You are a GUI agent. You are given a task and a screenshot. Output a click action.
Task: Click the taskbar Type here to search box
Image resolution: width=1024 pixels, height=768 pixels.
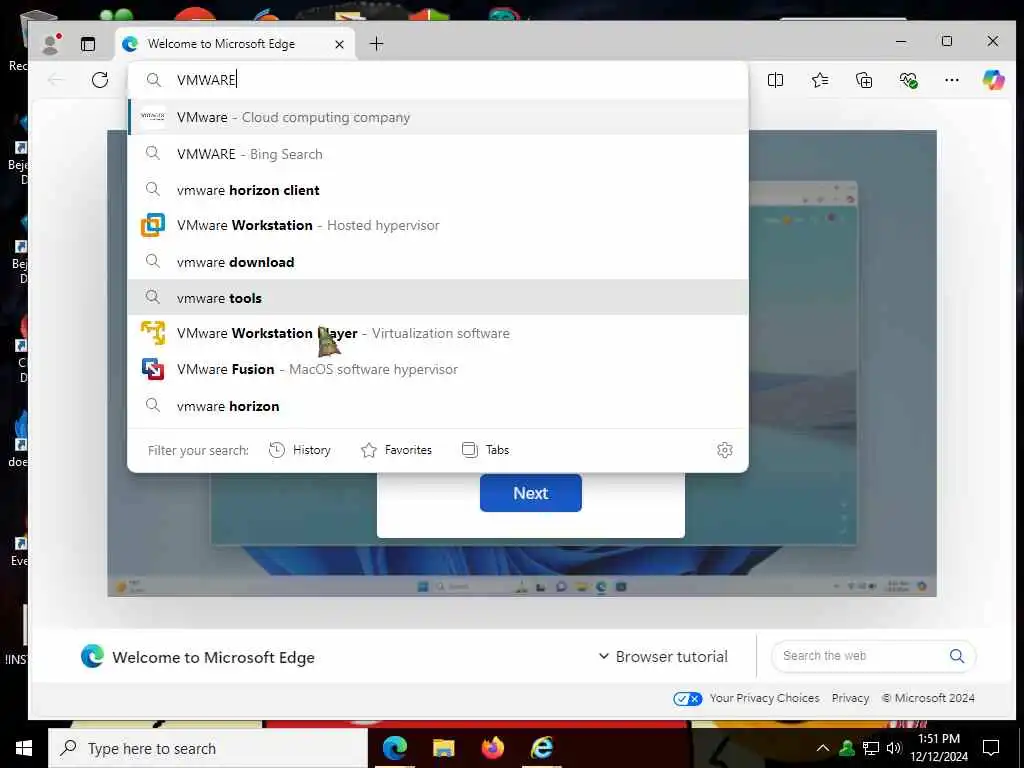[x=208, y=748]
